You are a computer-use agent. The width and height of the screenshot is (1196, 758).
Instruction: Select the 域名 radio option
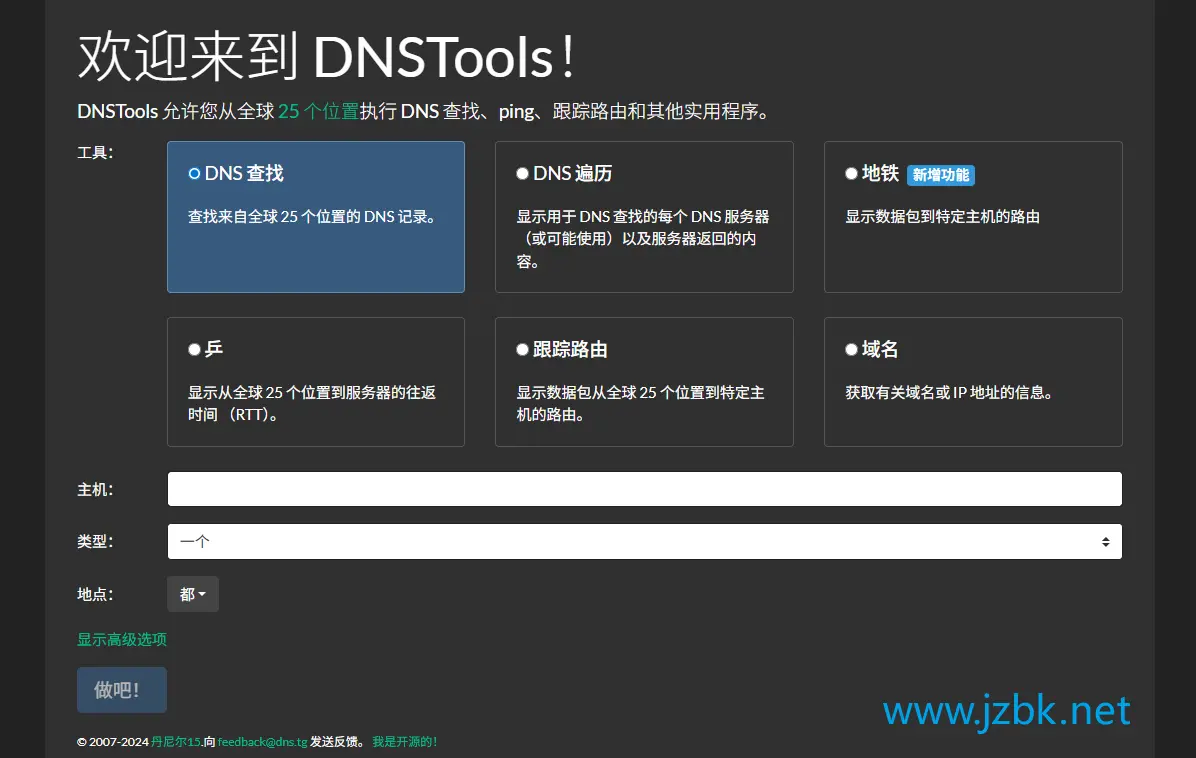pos(851,349)
